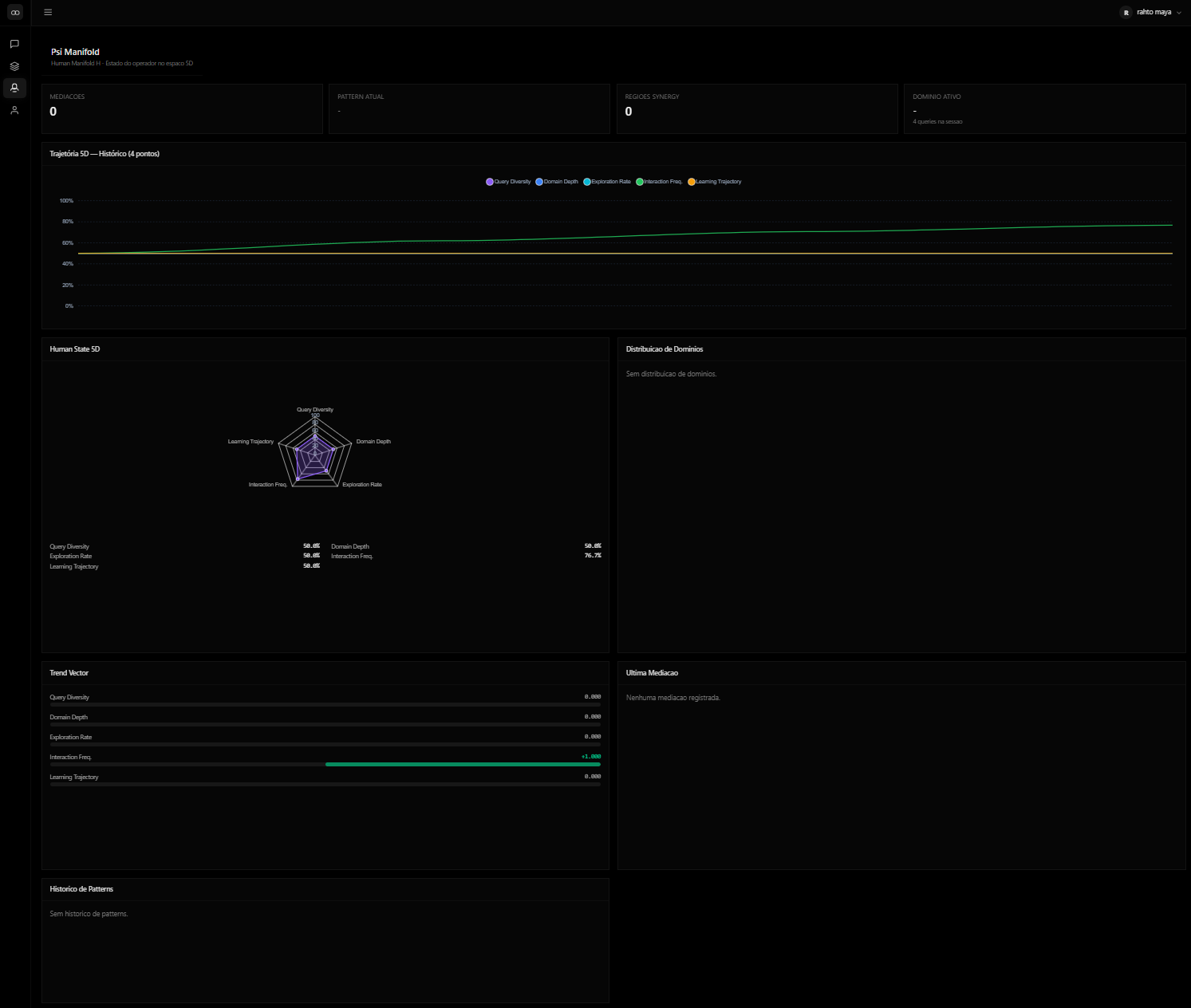
Task: Open the user profile sidebar icon
Action: coord(14,110)
